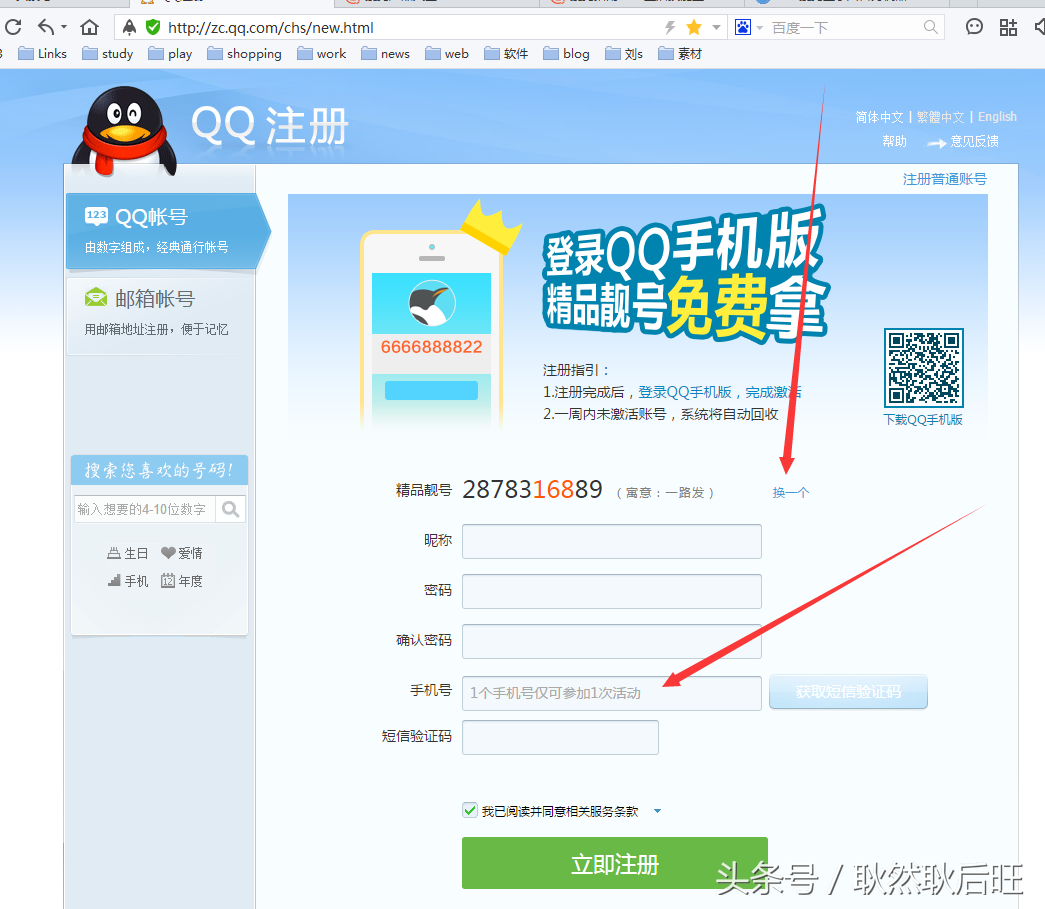Image resolution: width=1045 pixels, height=909 pixels.
Task: Open the back button history dropdown
Action: pyautogui.click(x=64, y=27)
